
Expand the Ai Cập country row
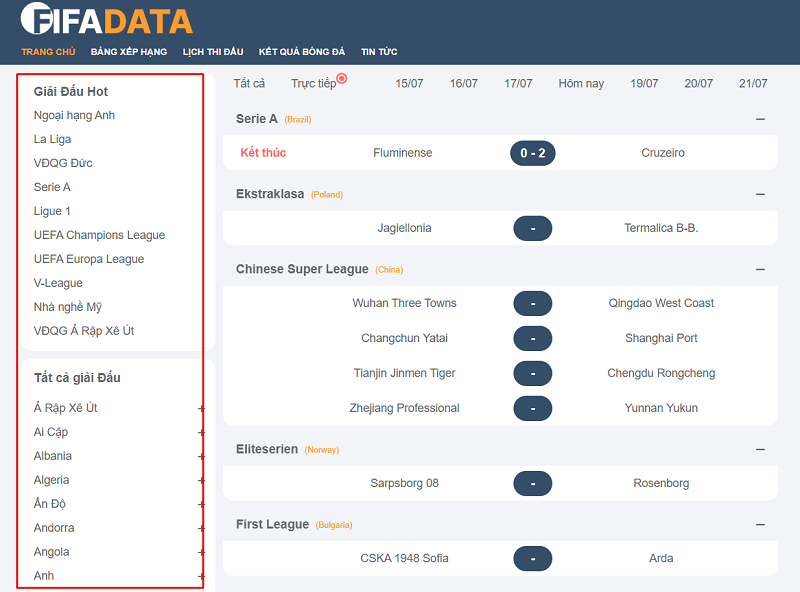(202, 432)
